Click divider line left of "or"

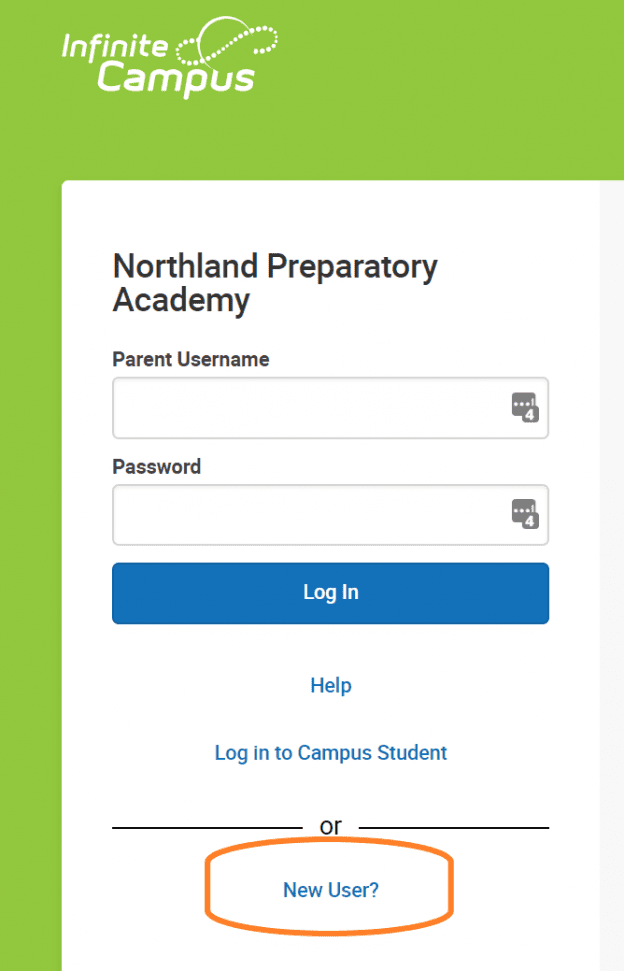pyautogui.click(x=207, y=827)
